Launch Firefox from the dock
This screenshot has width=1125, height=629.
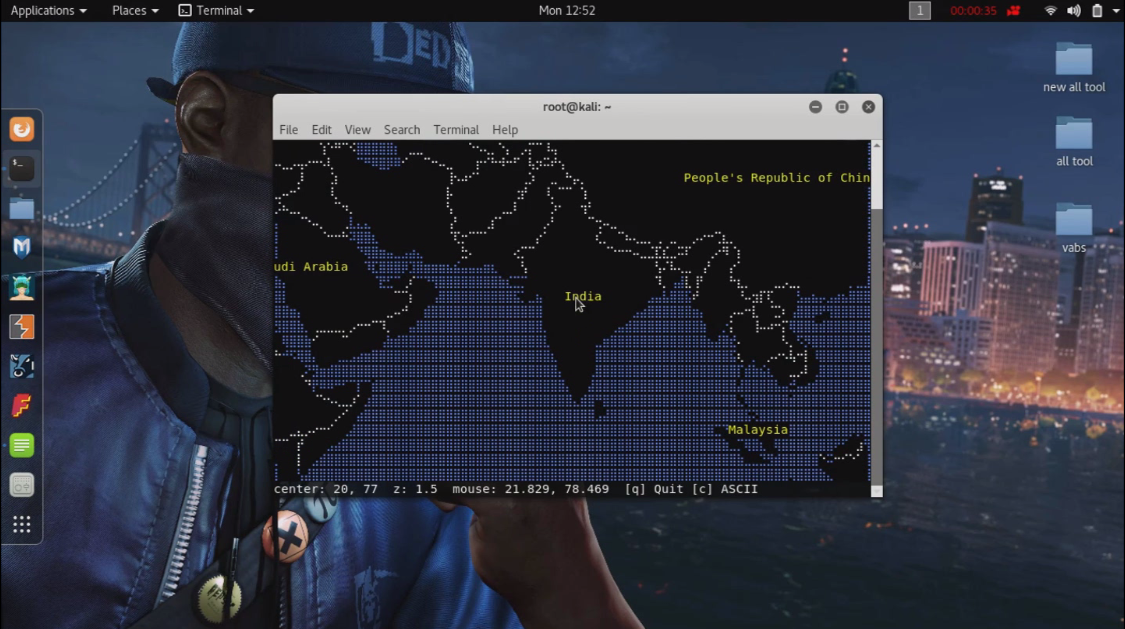(x=22, y=129)
